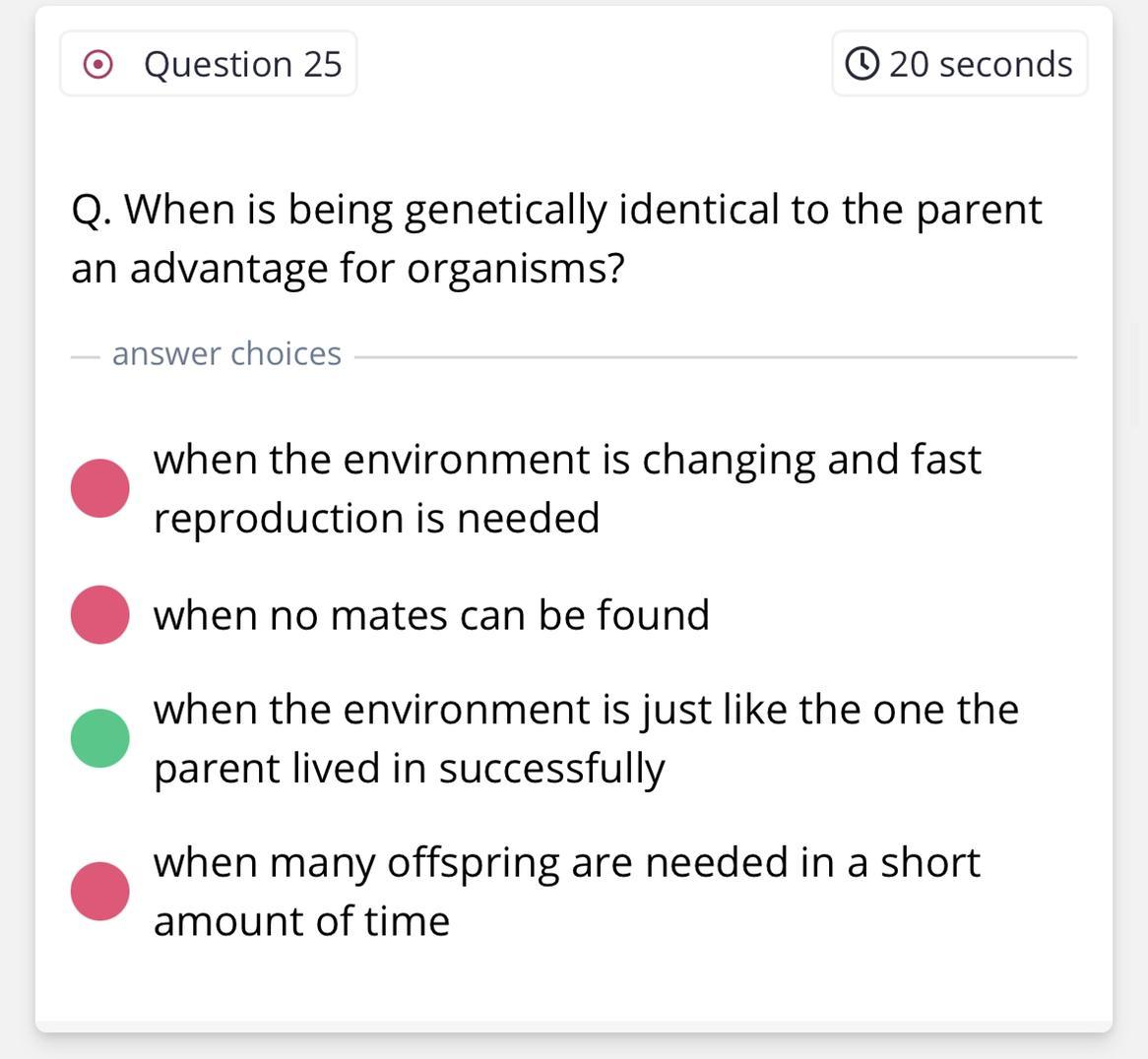Click "reproduction is needed" answer line

pos(376,519)
